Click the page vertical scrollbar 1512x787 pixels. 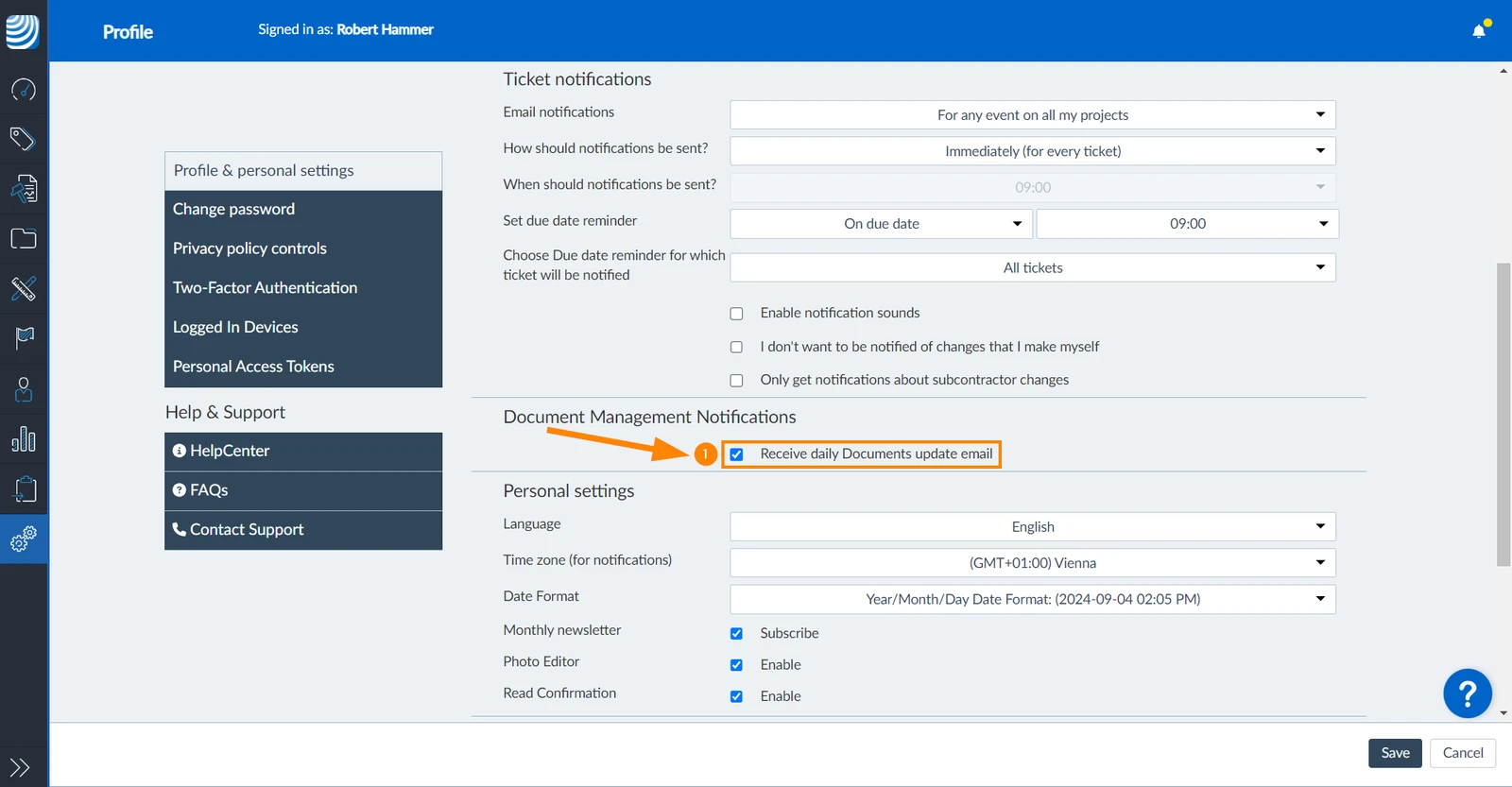1503,415
